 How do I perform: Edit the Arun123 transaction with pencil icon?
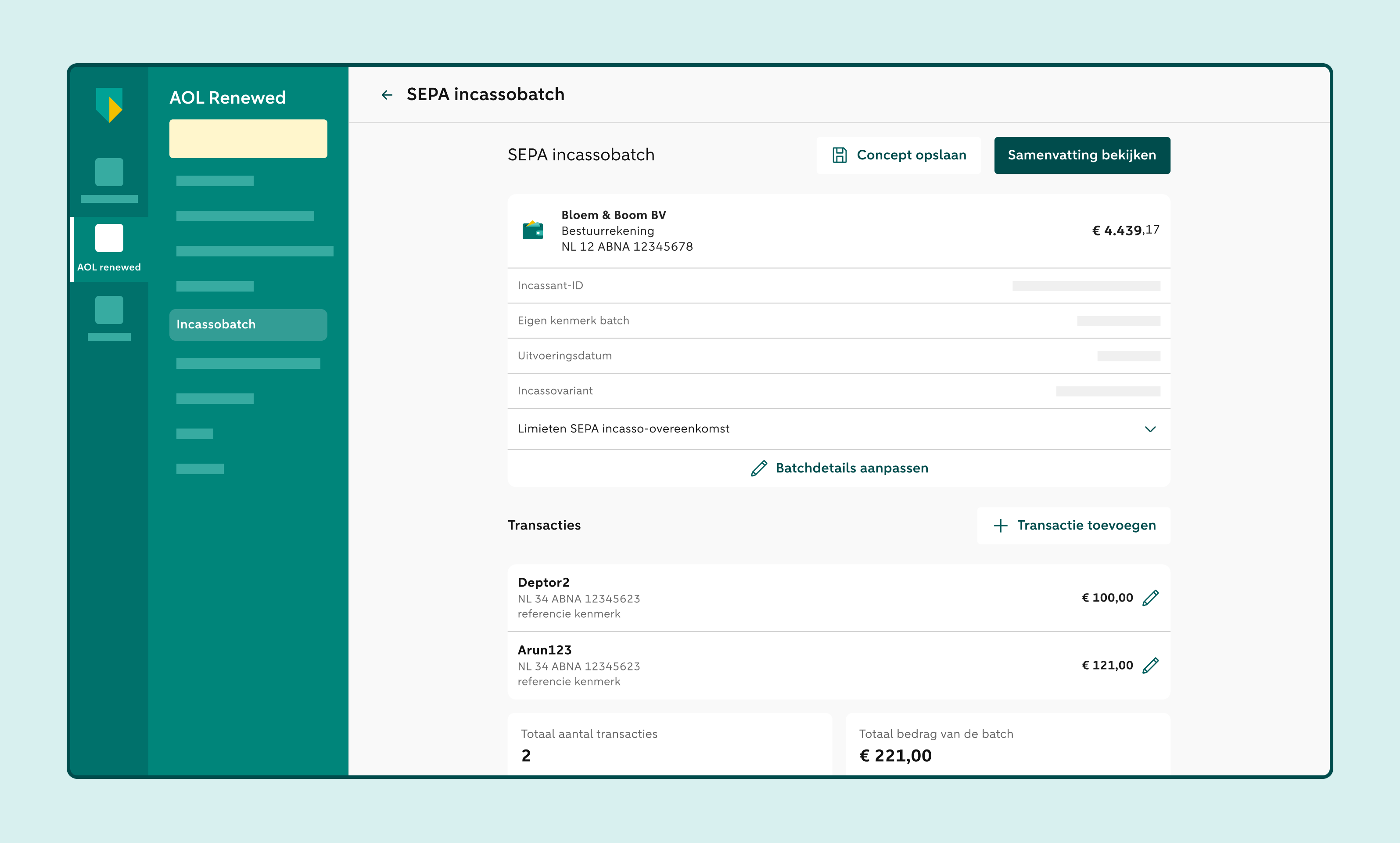pos(1150,665)
